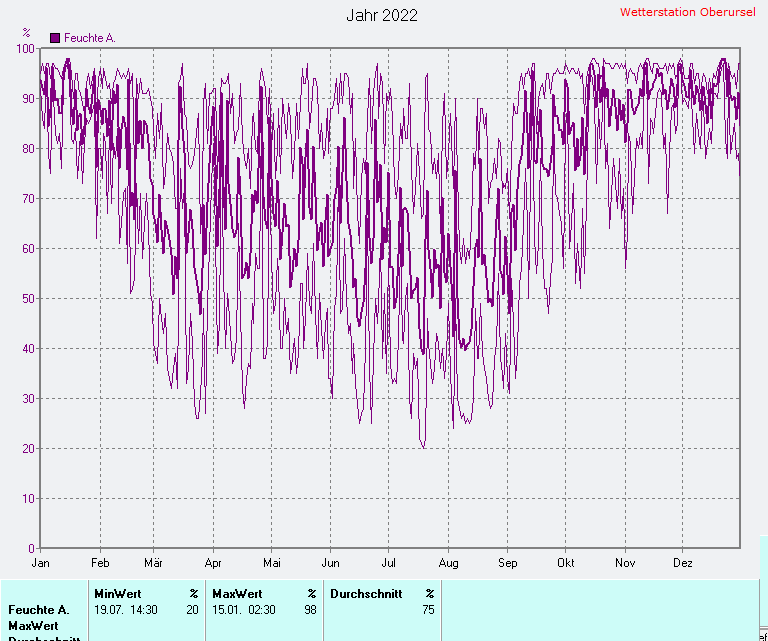Click the '80' value on y-axis
The image size is (768, 641).
coord(29,148)
